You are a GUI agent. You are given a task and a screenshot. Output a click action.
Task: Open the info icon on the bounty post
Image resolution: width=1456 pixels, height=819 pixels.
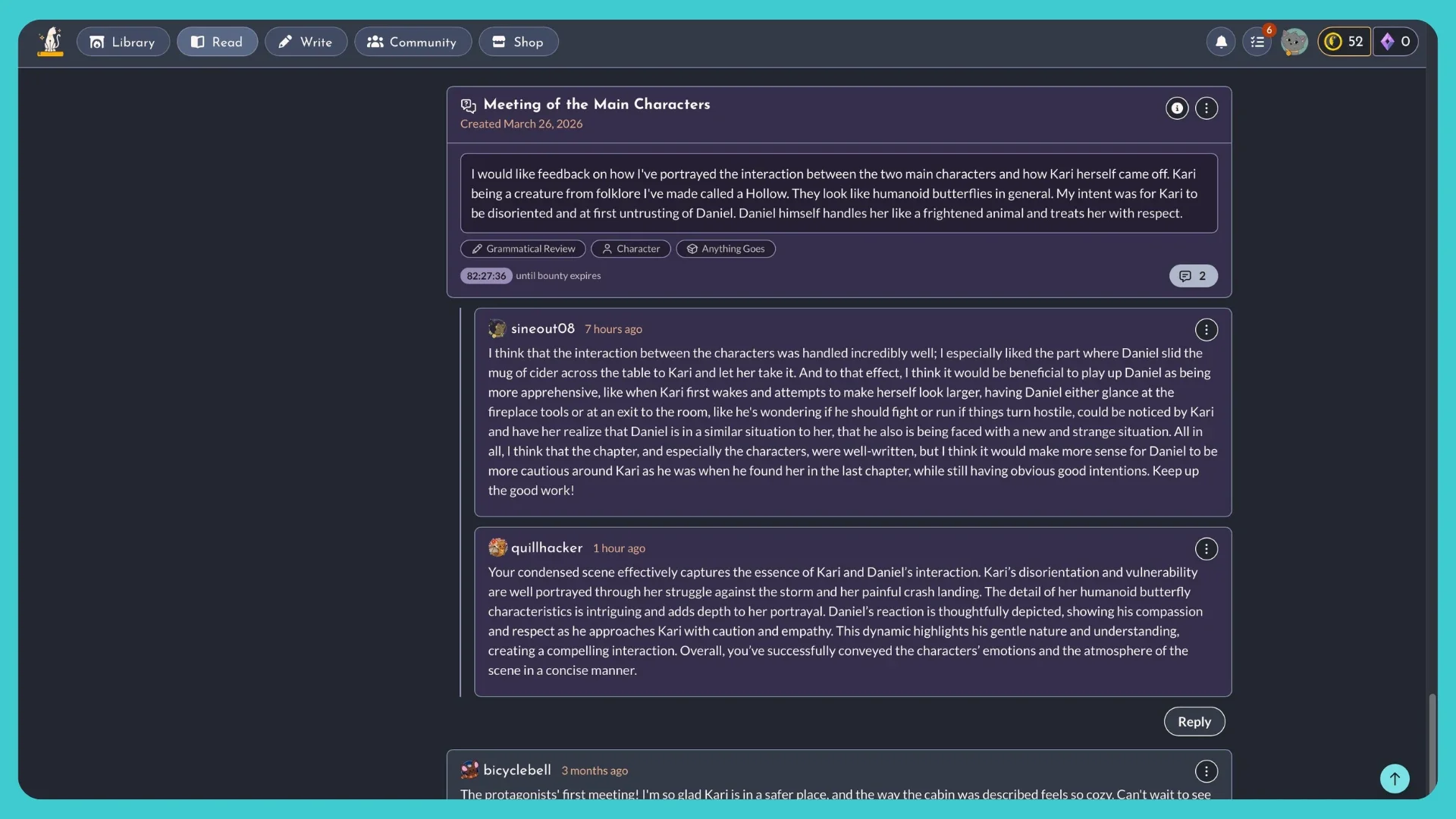click(x=1177, y=108)
